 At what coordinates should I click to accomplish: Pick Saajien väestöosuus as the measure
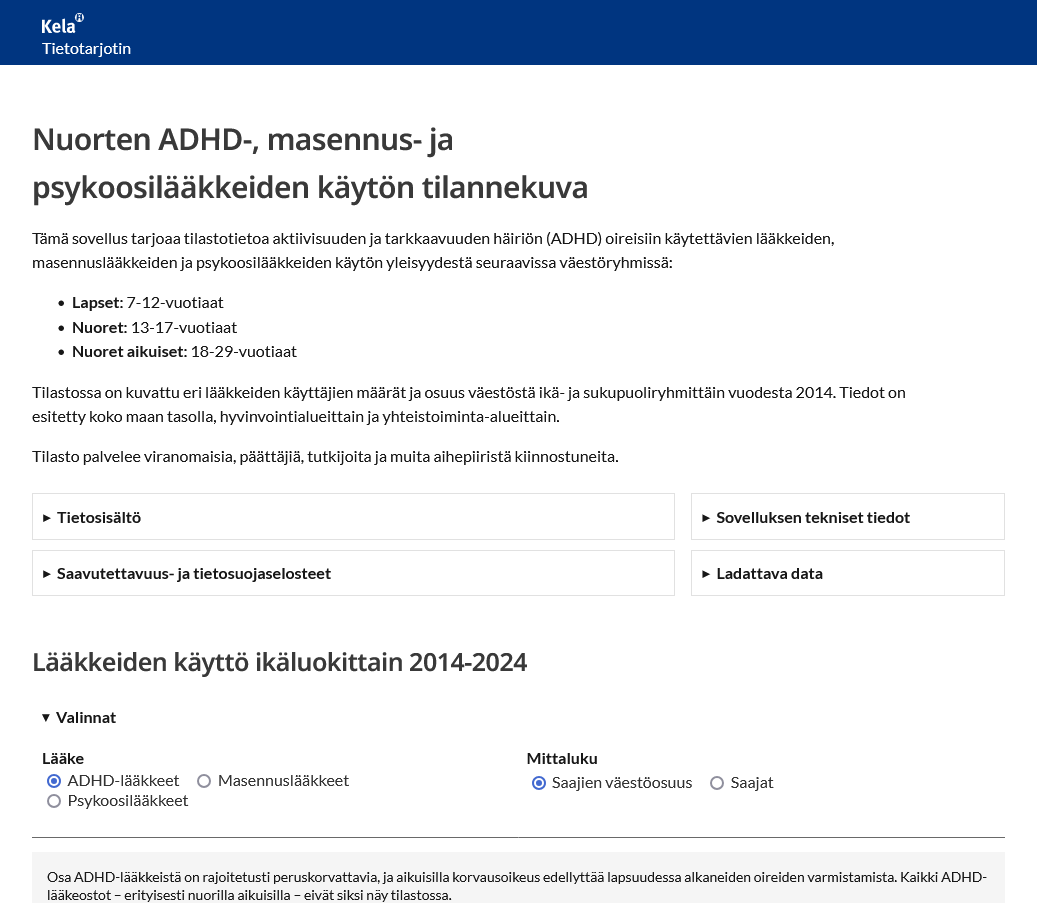click(x=539, y=783)
